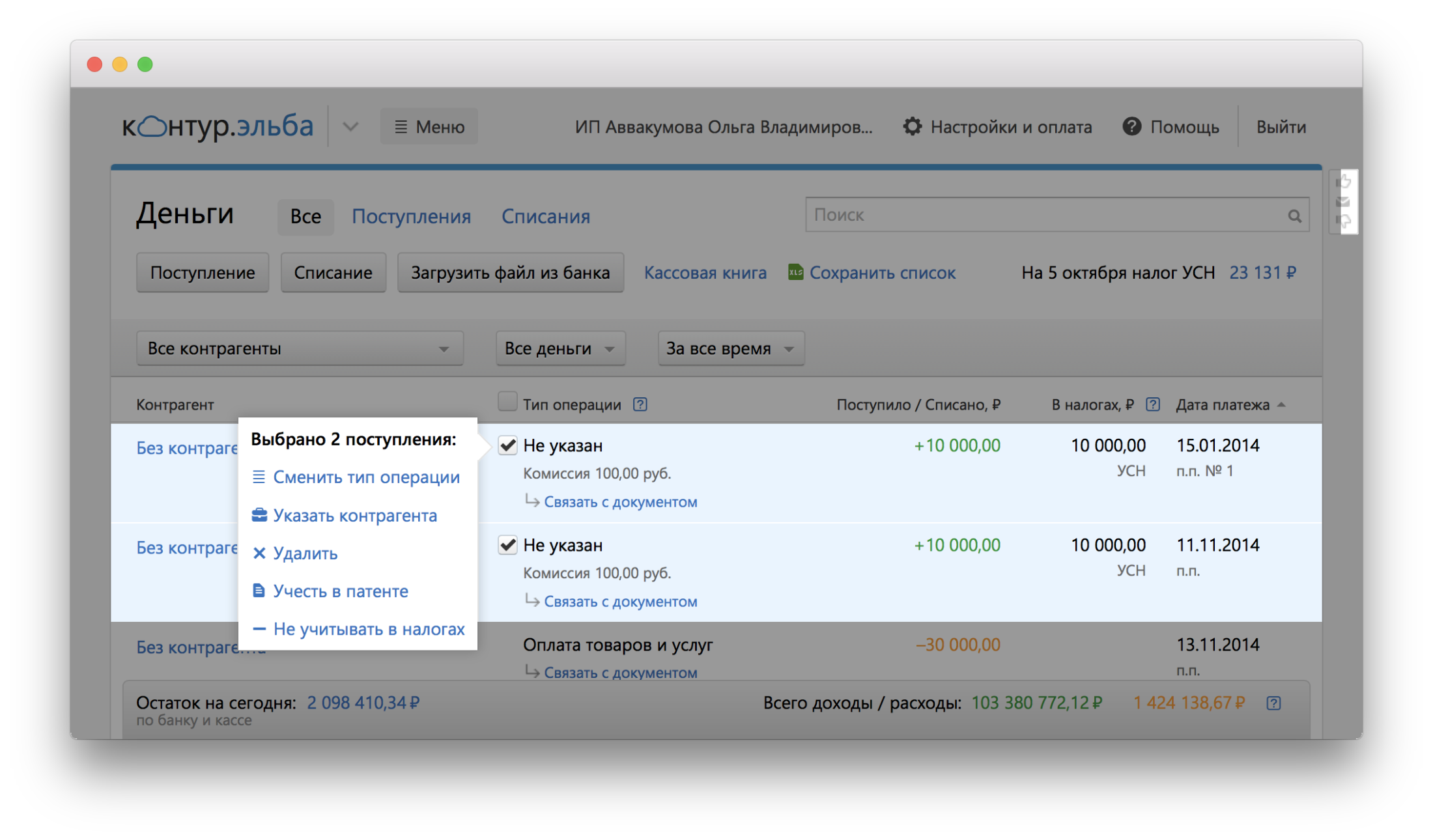Toggle the select-all checkbox in the header

pos(507,402)
